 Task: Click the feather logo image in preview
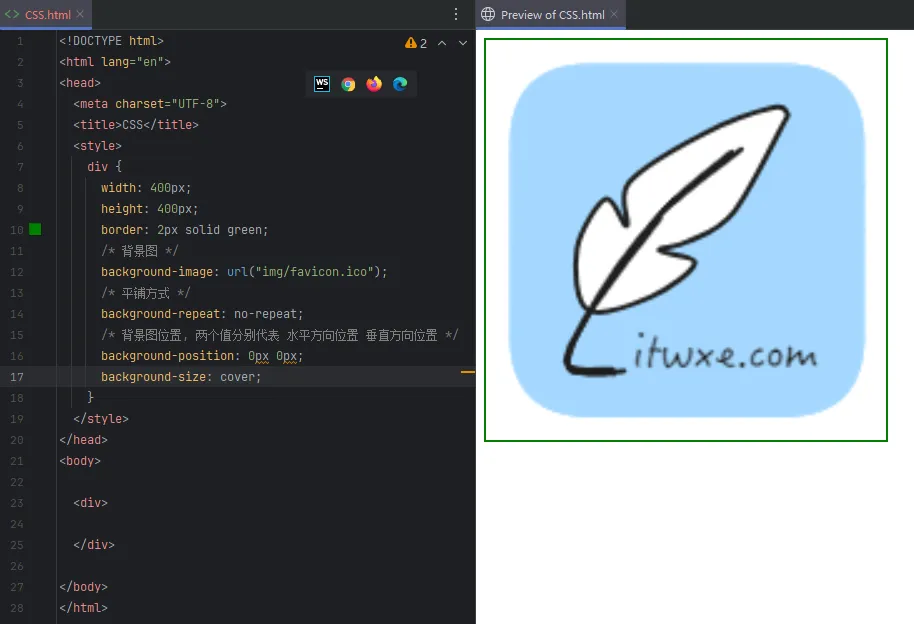point(686,240)
